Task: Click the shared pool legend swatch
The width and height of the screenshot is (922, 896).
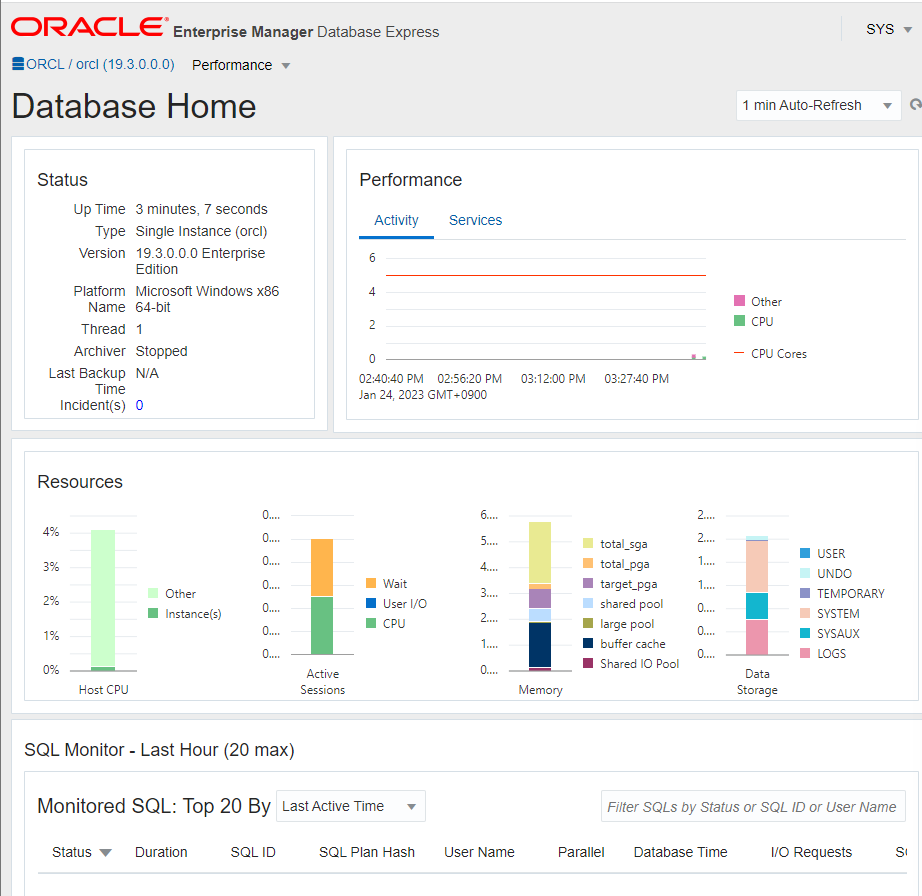Action: click(x=588, y=603)
